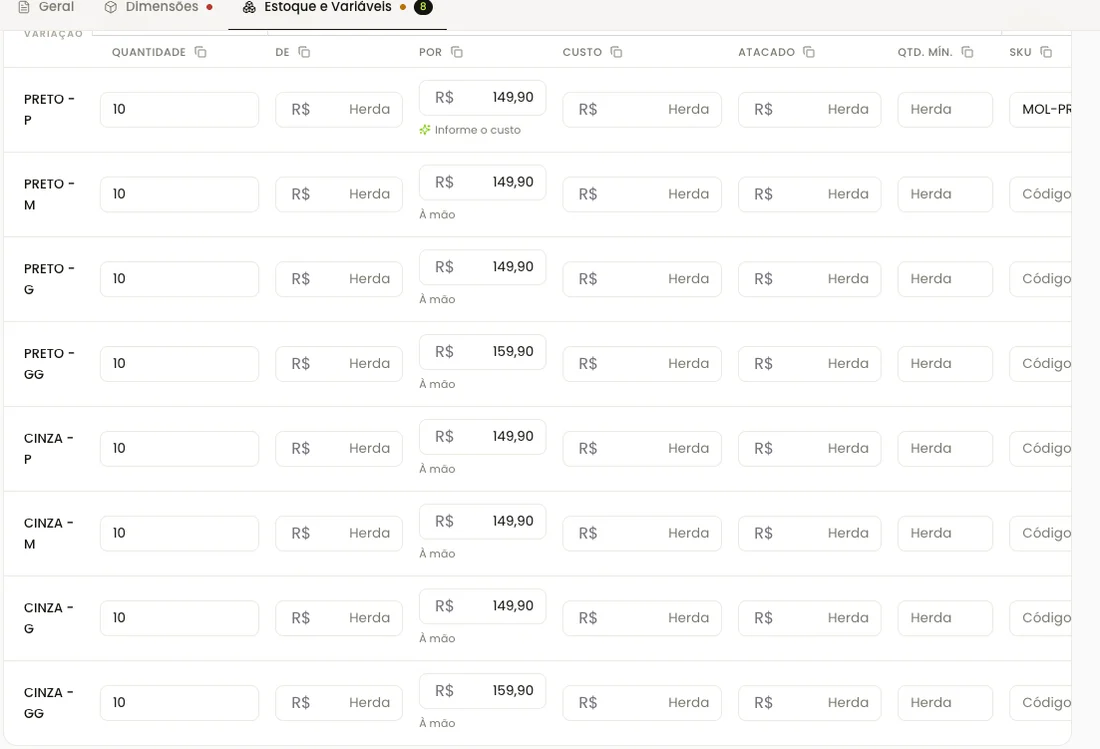Click the PRETO - GG variation label
Viewport: 1100px width, 749px height.
[49, 364]
